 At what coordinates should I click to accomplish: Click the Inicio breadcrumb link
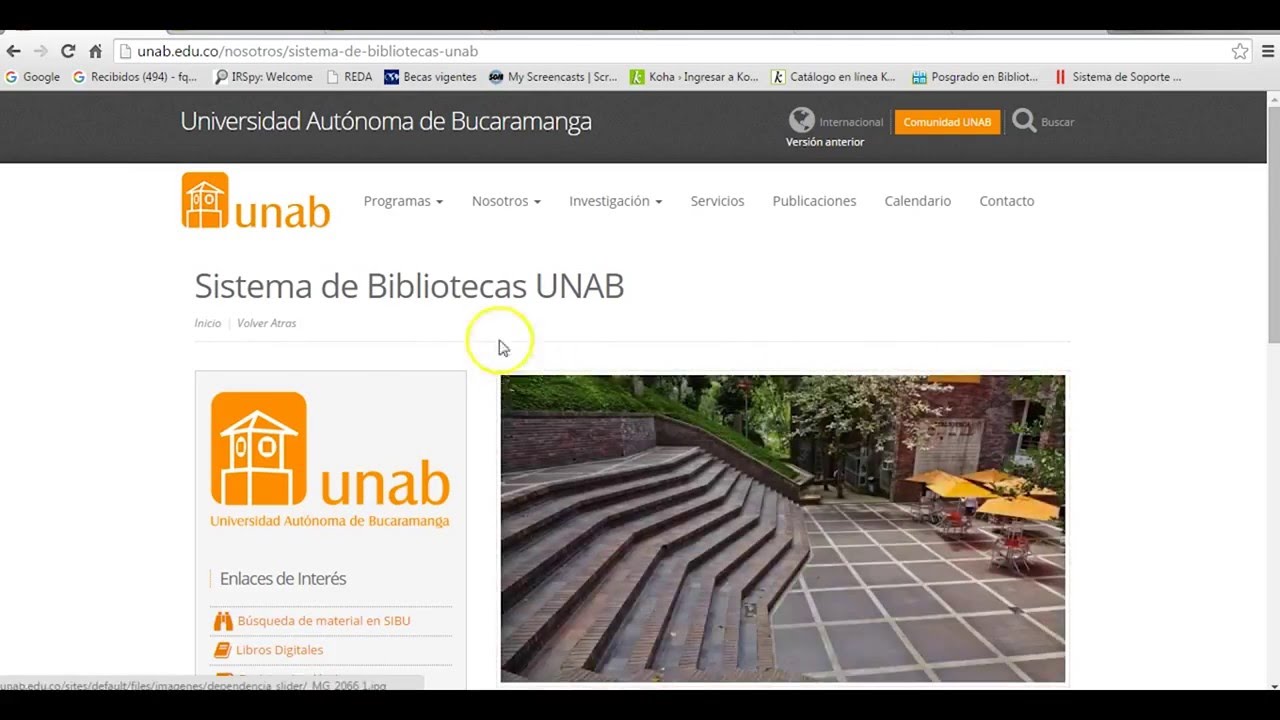point(208,323)
